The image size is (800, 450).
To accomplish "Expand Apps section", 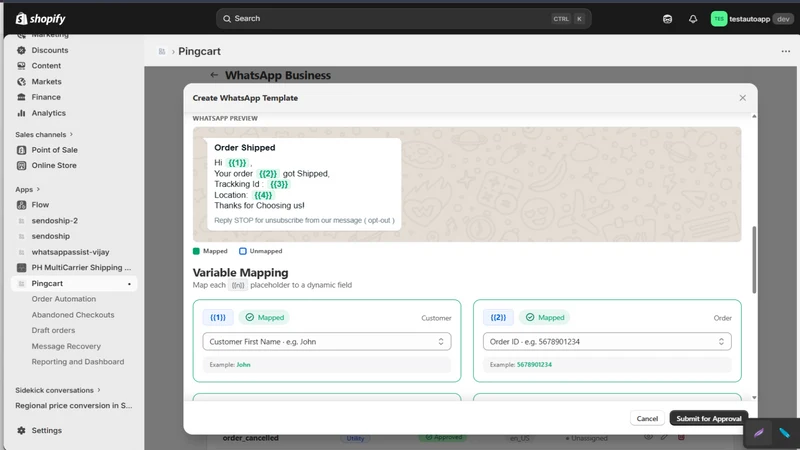I will (28, 189).
